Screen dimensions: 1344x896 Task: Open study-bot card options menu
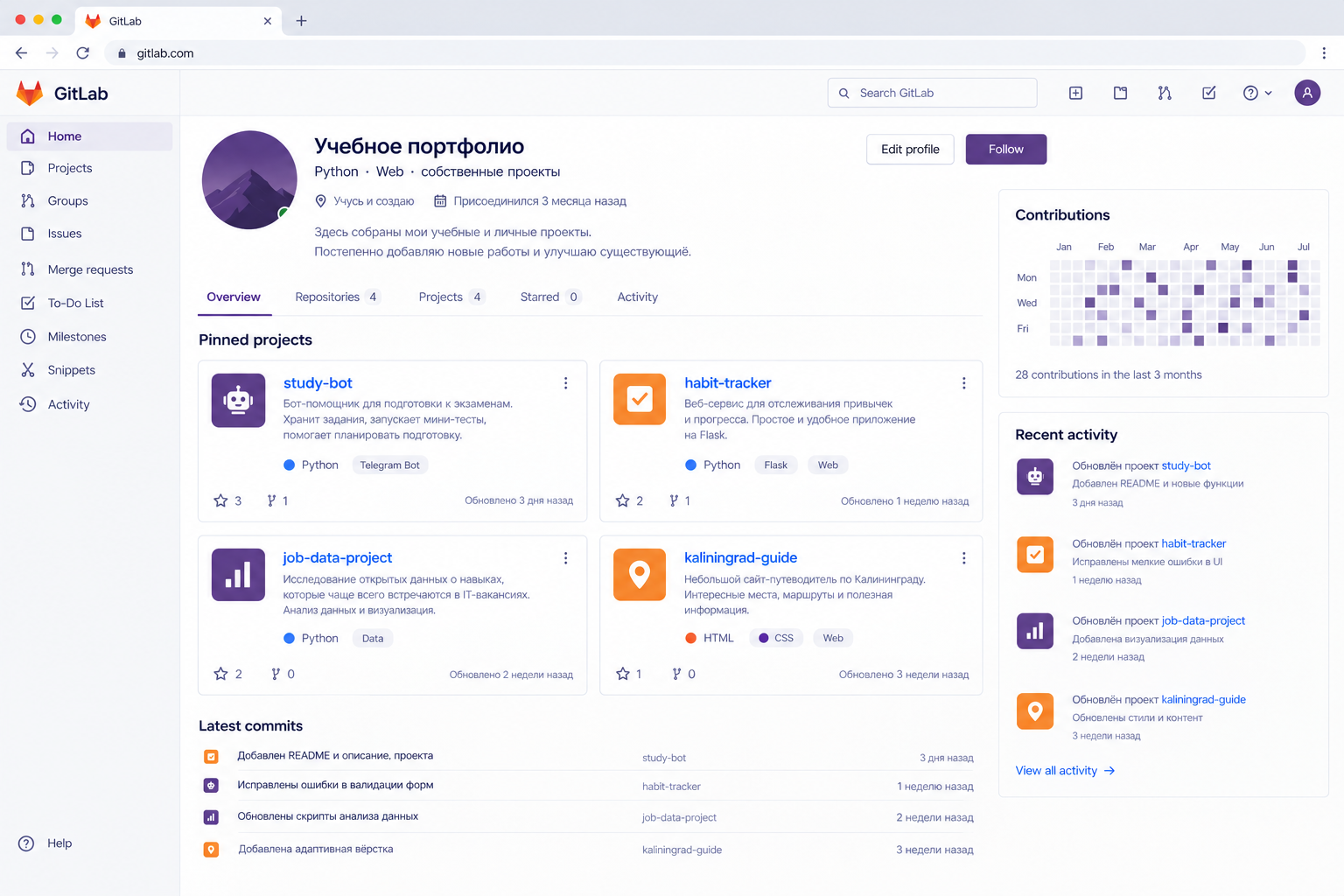tap(565, 383)
